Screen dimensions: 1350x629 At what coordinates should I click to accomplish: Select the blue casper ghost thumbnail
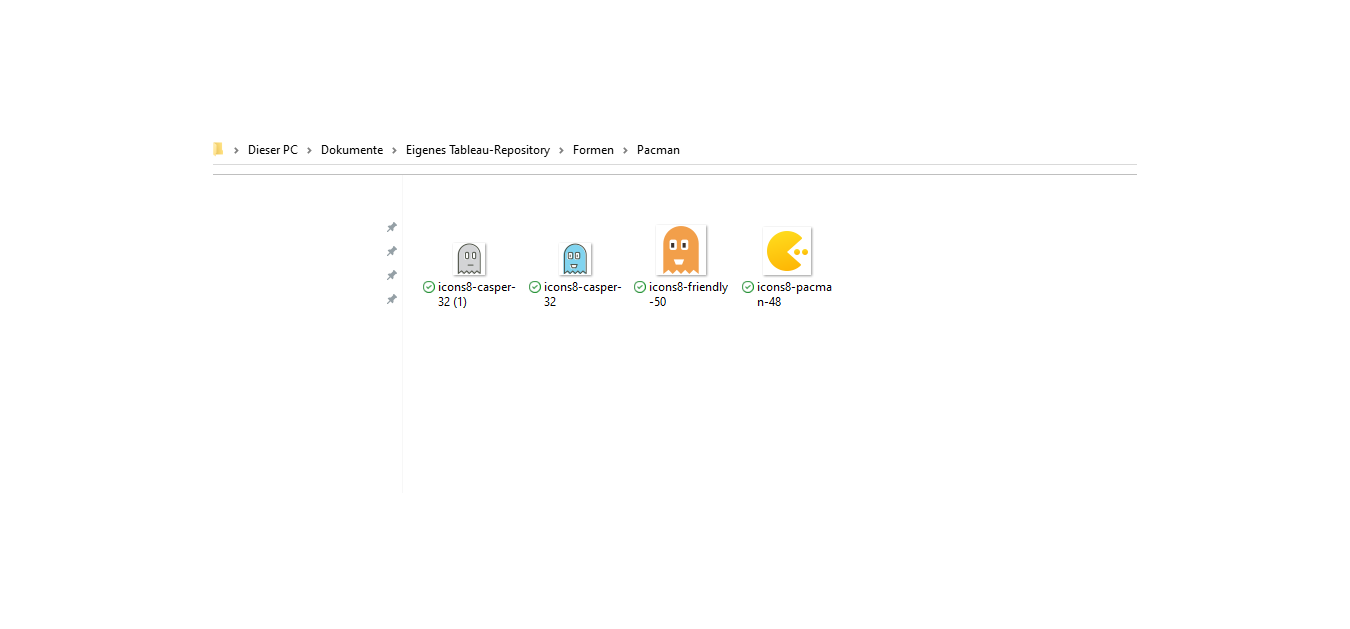tap(575, 259)
